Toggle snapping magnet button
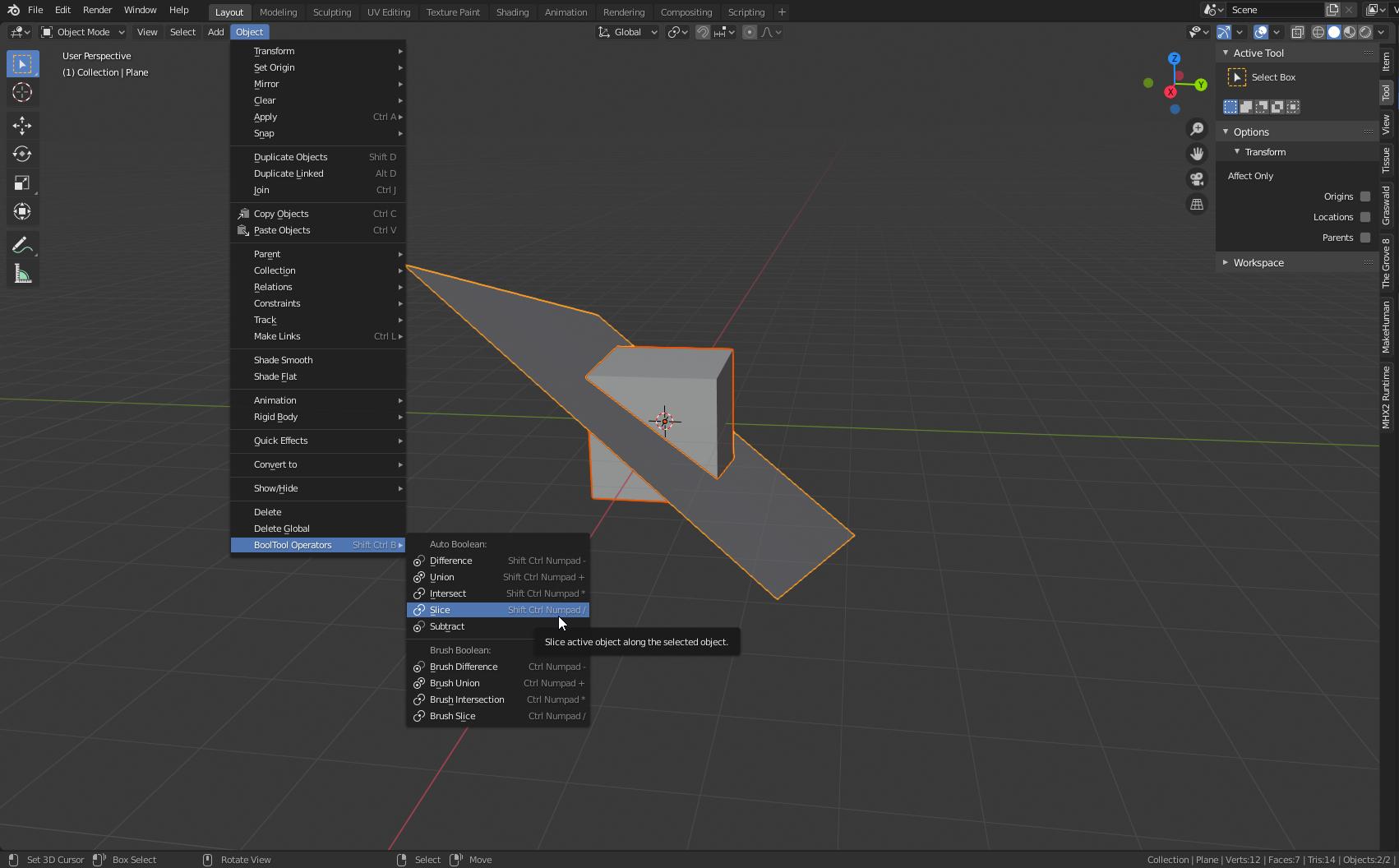The height and width of the screenshot is (868, 1399). point(703,32)
